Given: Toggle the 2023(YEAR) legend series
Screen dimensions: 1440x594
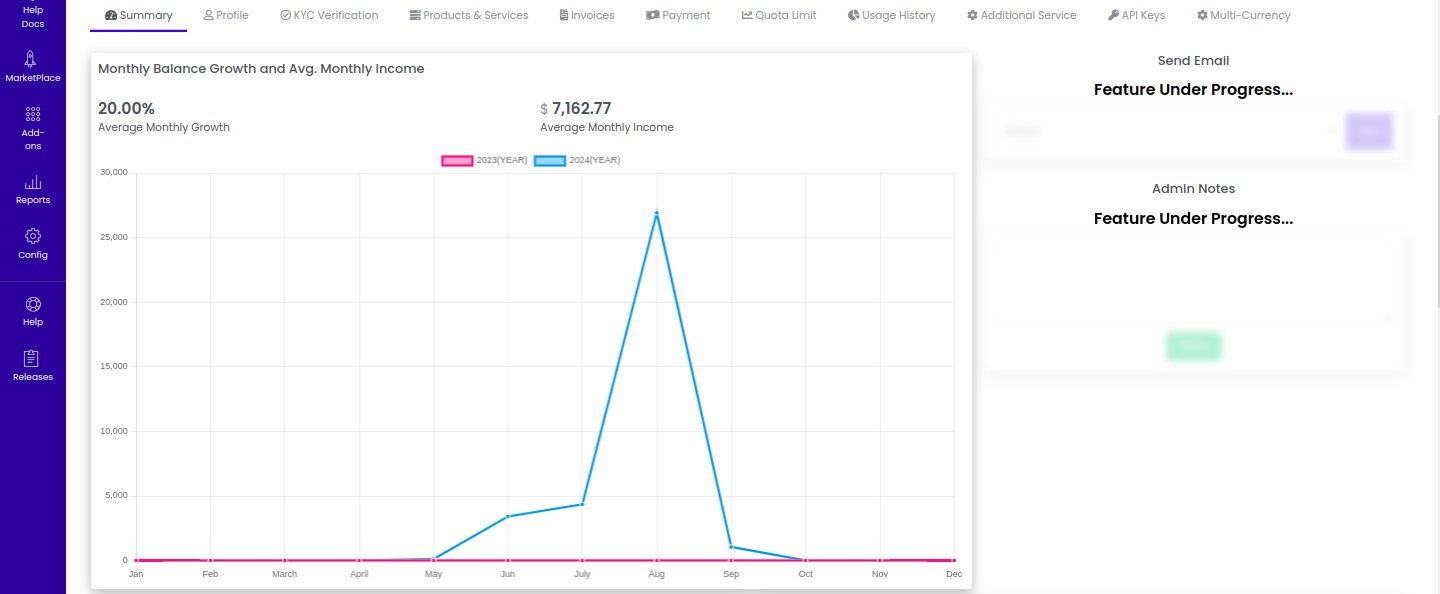Looking at the screenshot, I should point(485,160).
